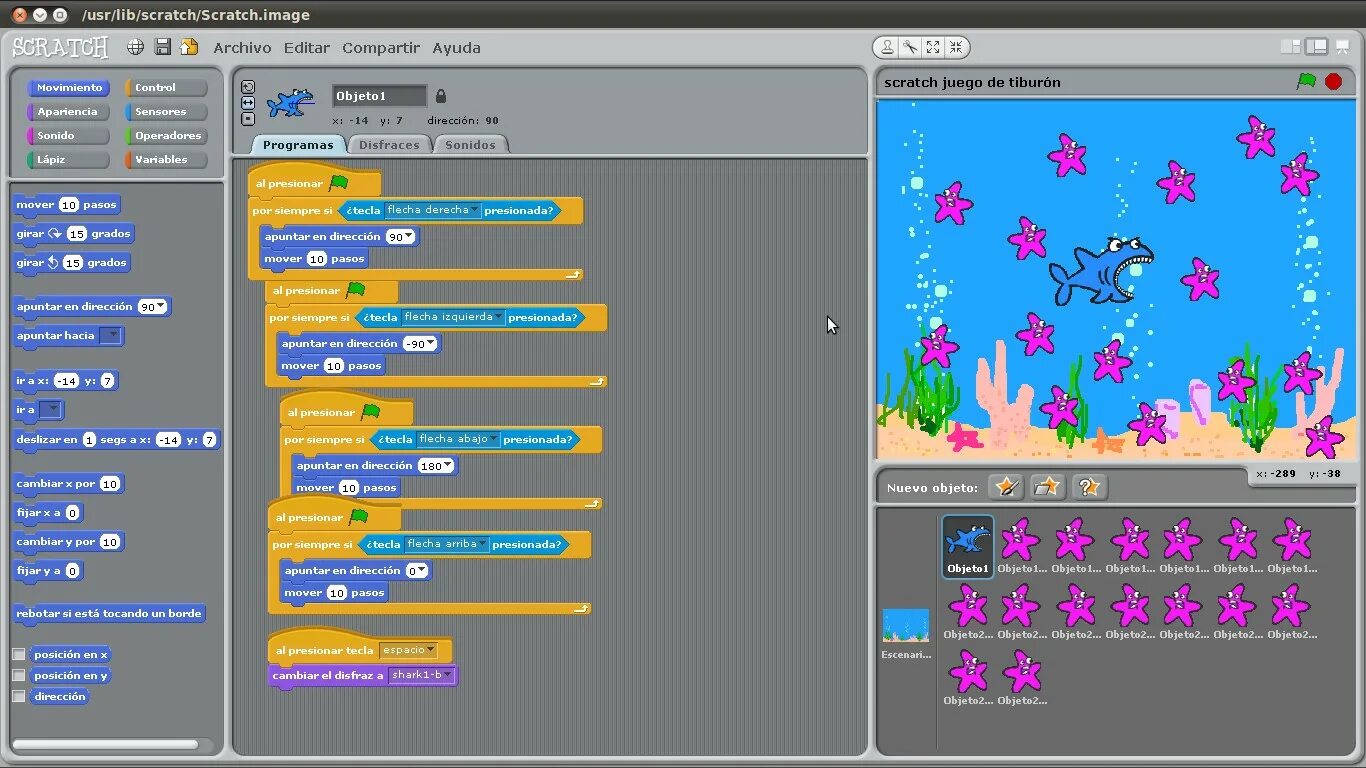This screenshot has width=1366, height=768.
Task: Open the 'flecha arriba' key dropdown
Action: pyautogui.click(x=447, y=544)
